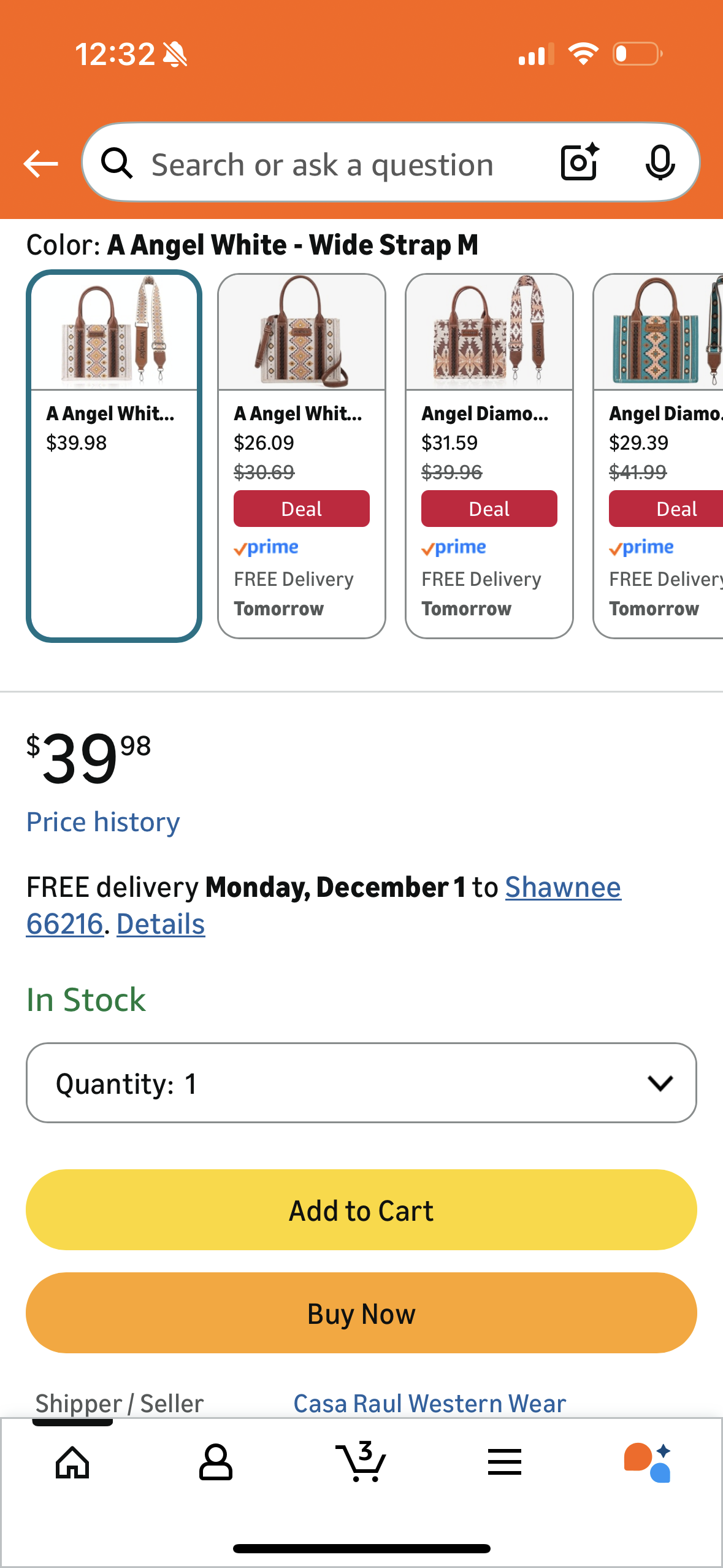Open the account profile icon
The height and width of the screenshot is (1568, 723).
(x=216, y=1462)
